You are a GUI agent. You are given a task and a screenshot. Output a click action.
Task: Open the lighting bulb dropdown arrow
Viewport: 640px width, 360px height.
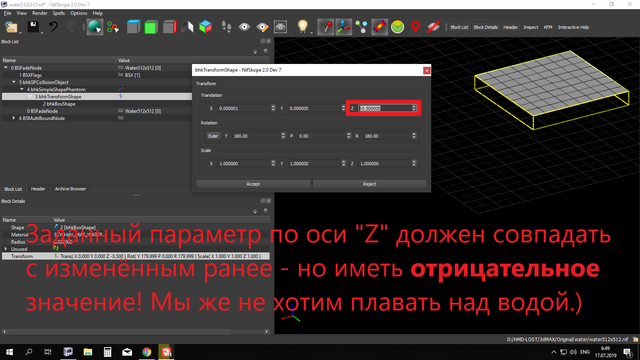click(311, 33)
